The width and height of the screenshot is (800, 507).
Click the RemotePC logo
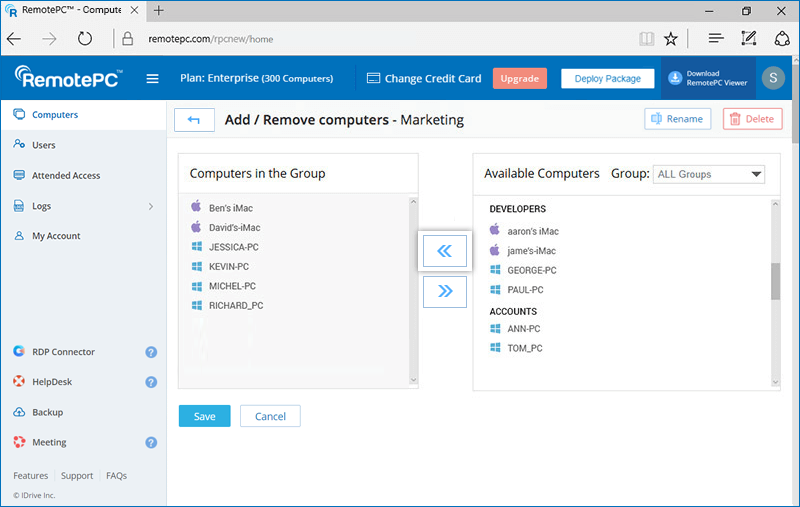tap(68, 78)
